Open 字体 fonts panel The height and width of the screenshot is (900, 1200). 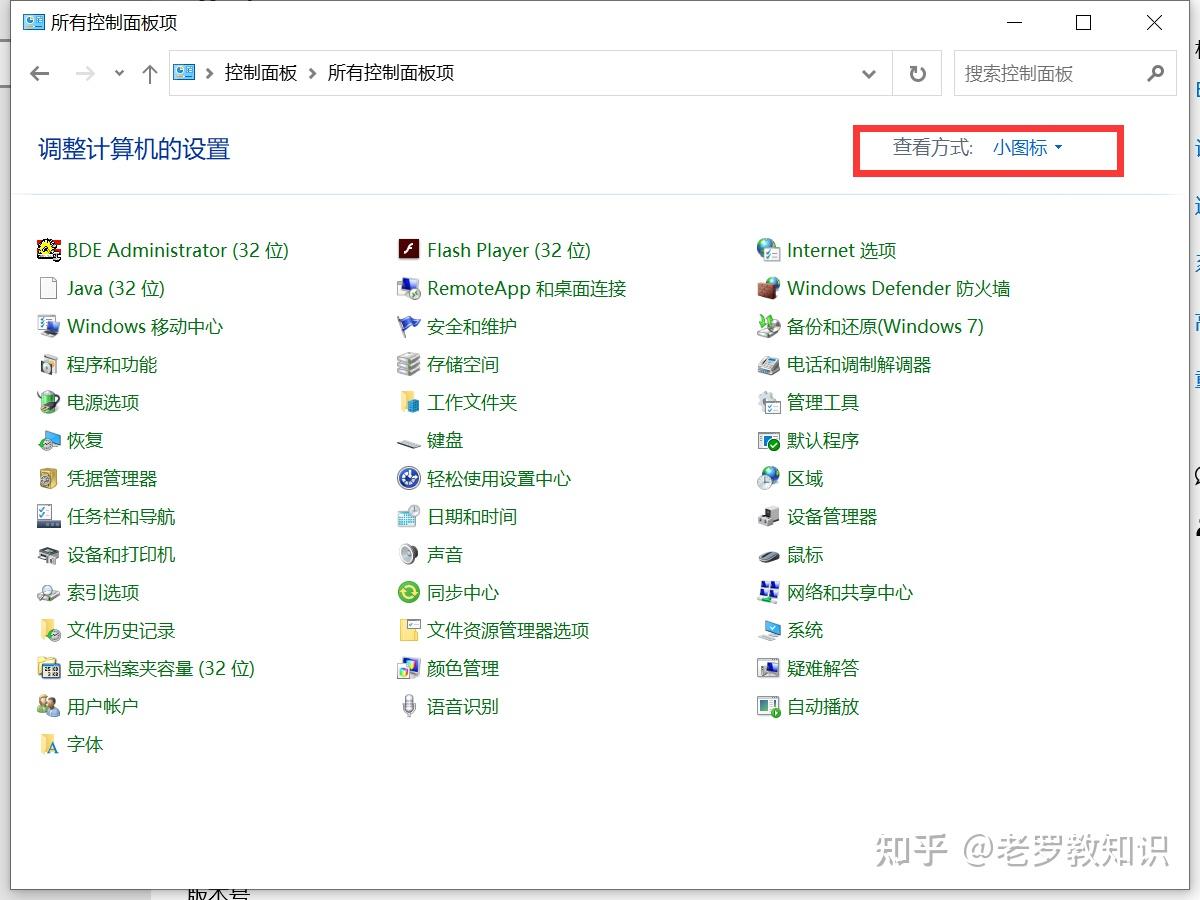coord(86,744)
